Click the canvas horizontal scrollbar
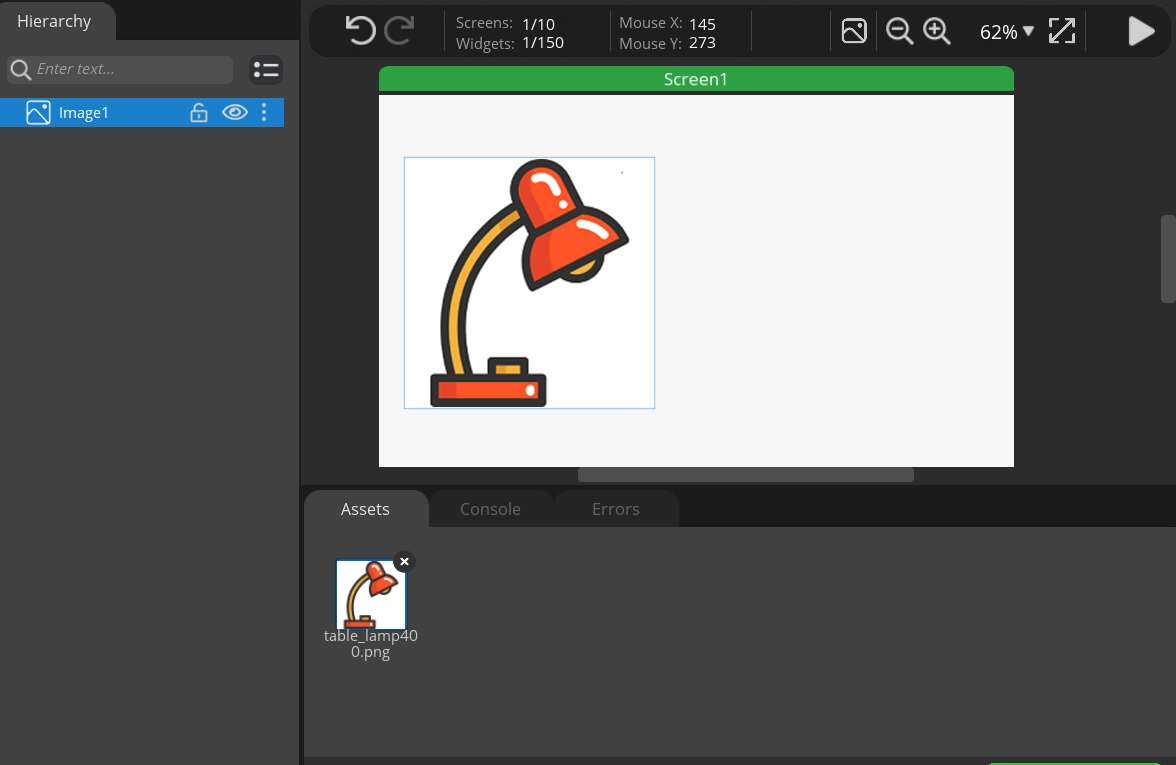 coord(745,475)
